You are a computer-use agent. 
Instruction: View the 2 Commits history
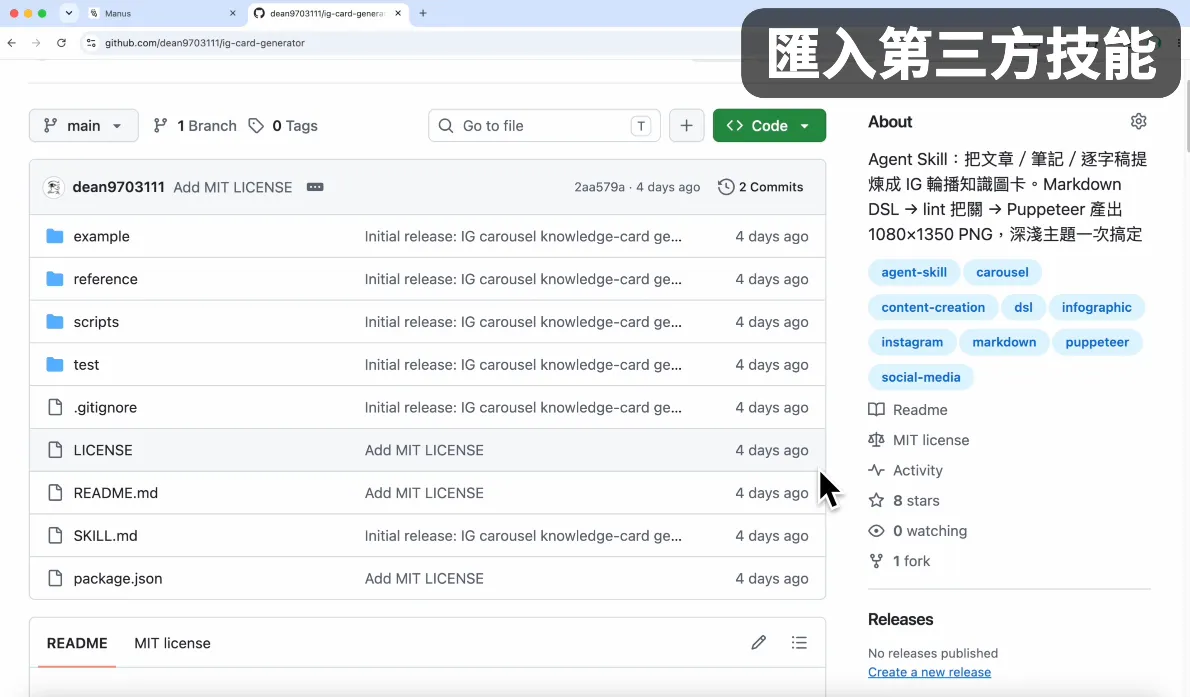coord(760,187)
